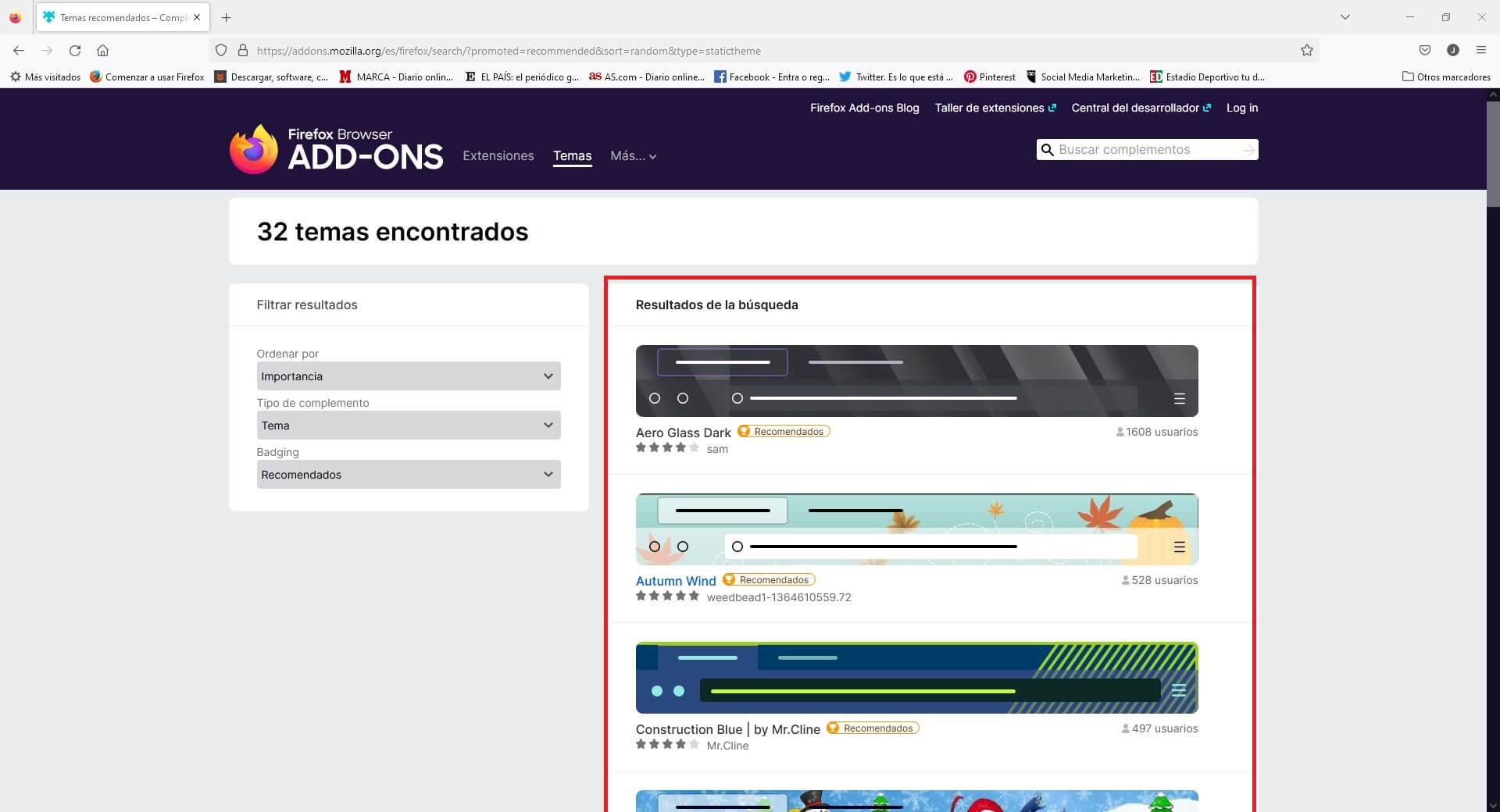Focus the Buscar complementos search field
Screen dimensions: 1500x812
point(1147,150)
